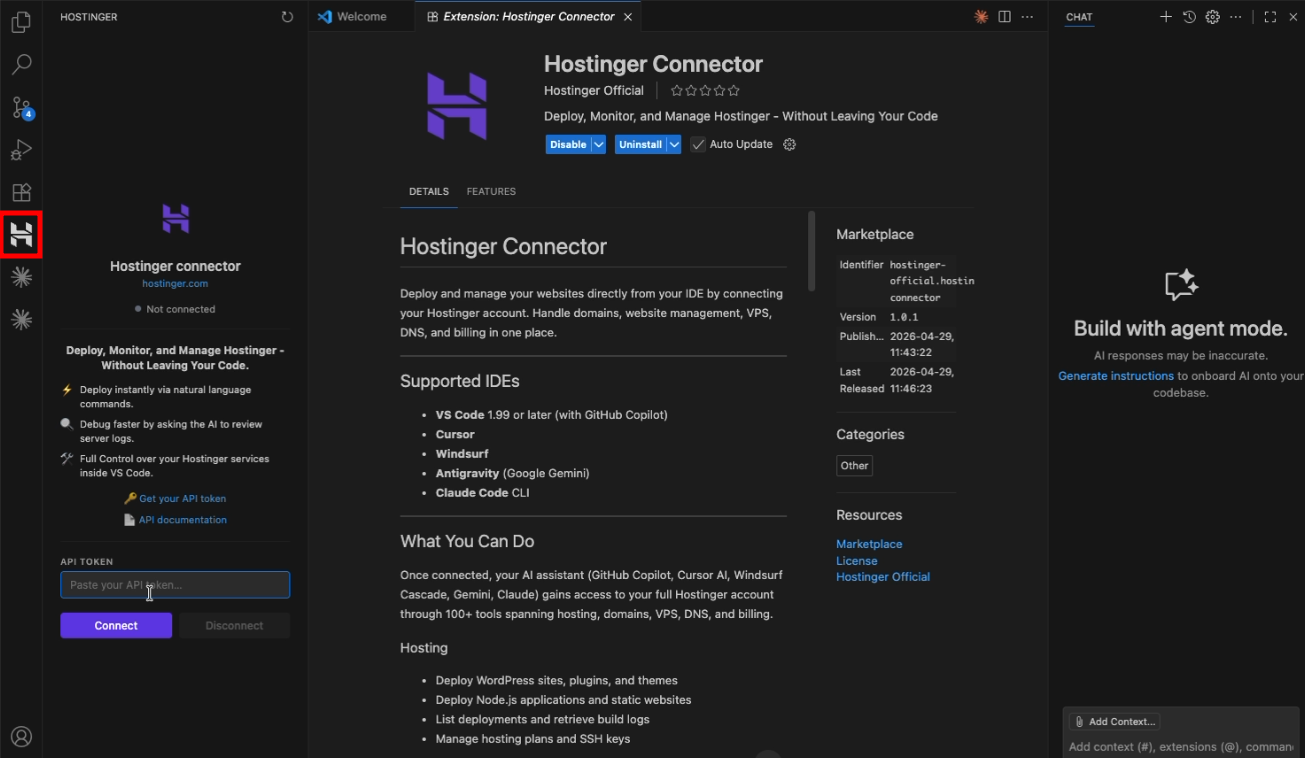The height and width of the screenshot is (758, 1305).
Task: Click the Uninstall extension button
Action: pos(640,144)
